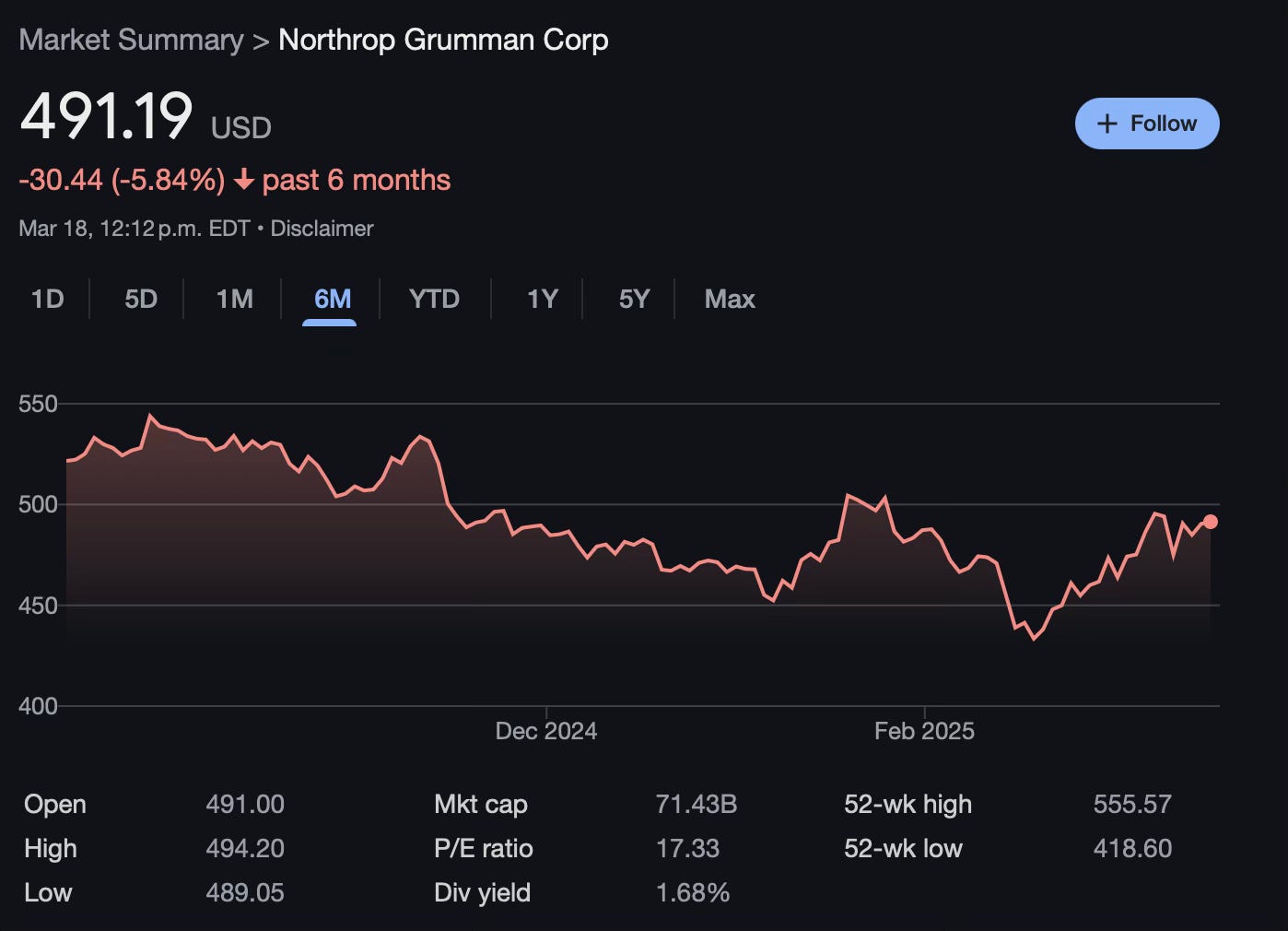Click the 550 y-axis label
The width and height of the screenshot is (1288, 931).
click(x=38, y=404)
